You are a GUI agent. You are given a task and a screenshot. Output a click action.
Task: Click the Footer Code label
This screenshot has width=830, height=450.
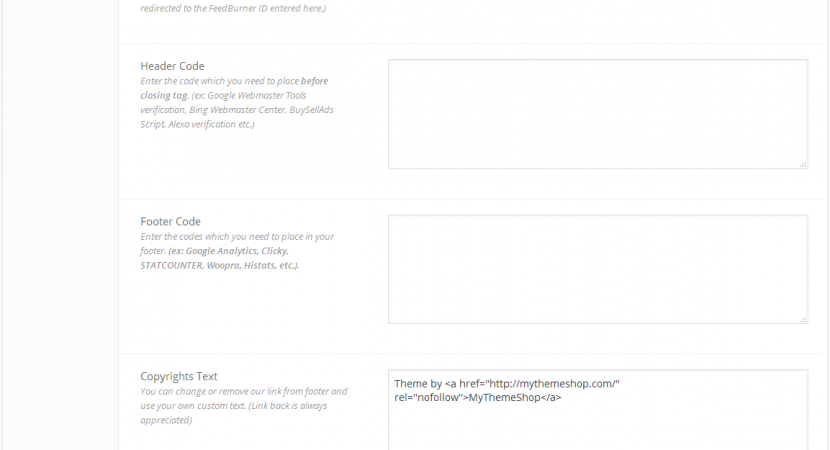coord(170,221)
